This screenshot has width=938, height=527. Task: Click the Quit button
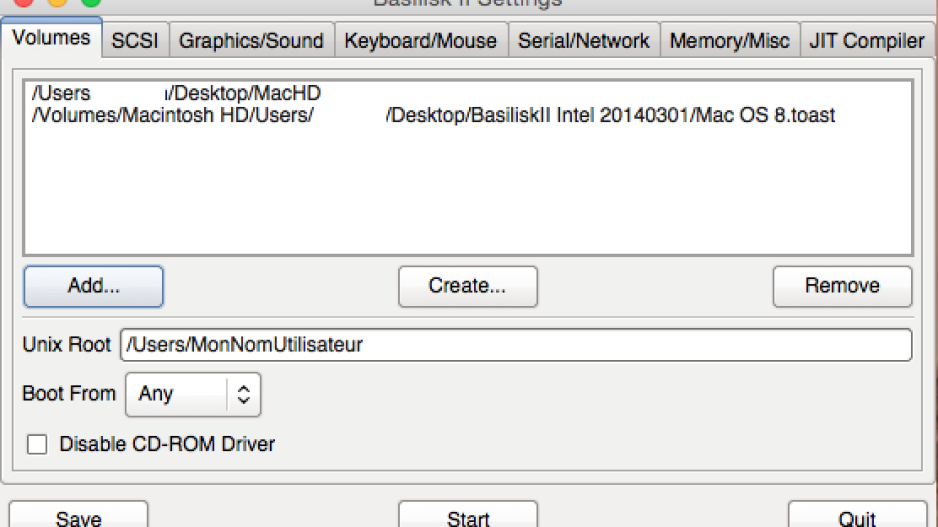(x=857, y=516)
